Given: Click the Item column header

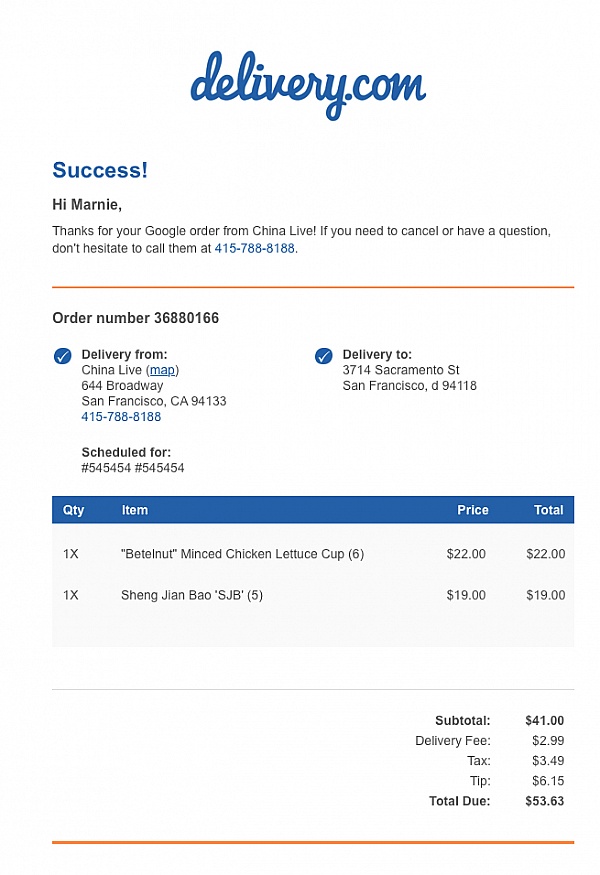Looking at the screenshot, I should tap(135, 510).
